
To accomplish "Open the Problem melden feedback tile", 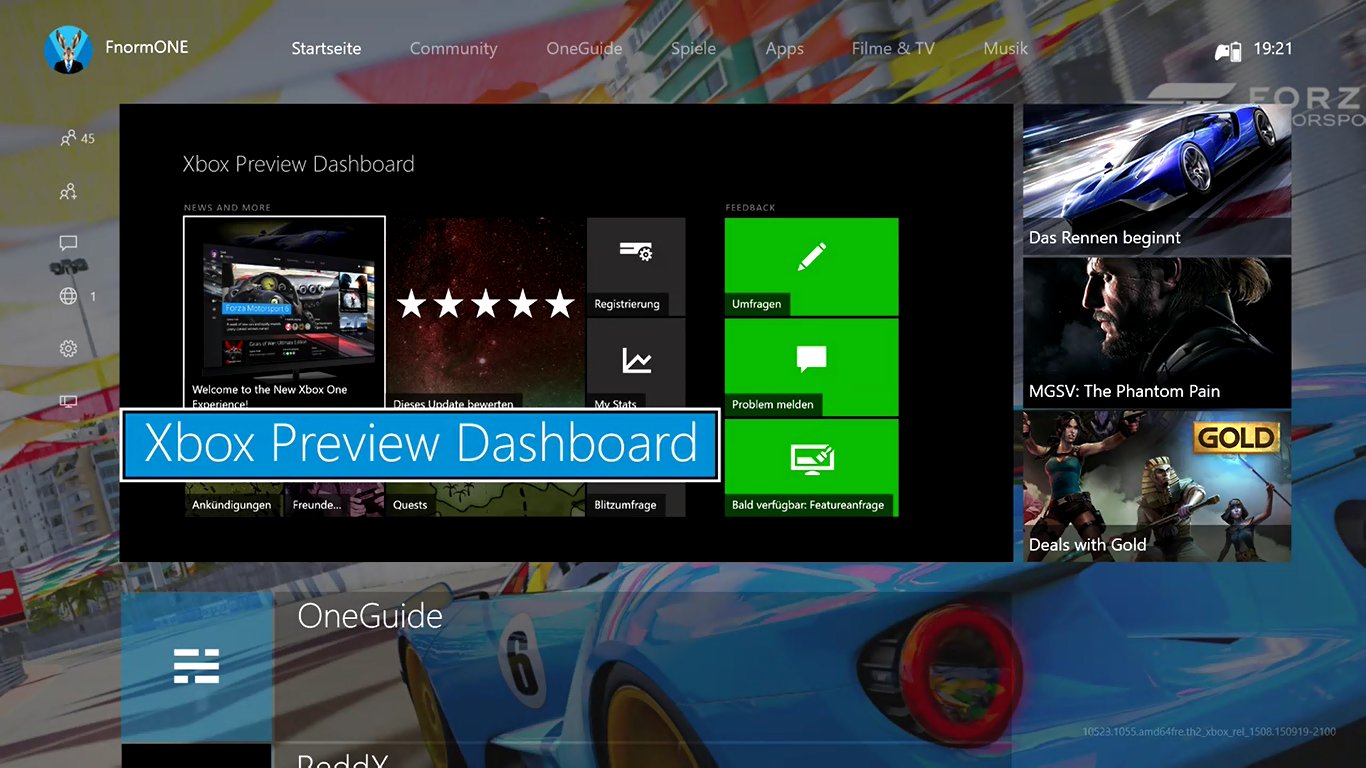I will coord(811,366).
